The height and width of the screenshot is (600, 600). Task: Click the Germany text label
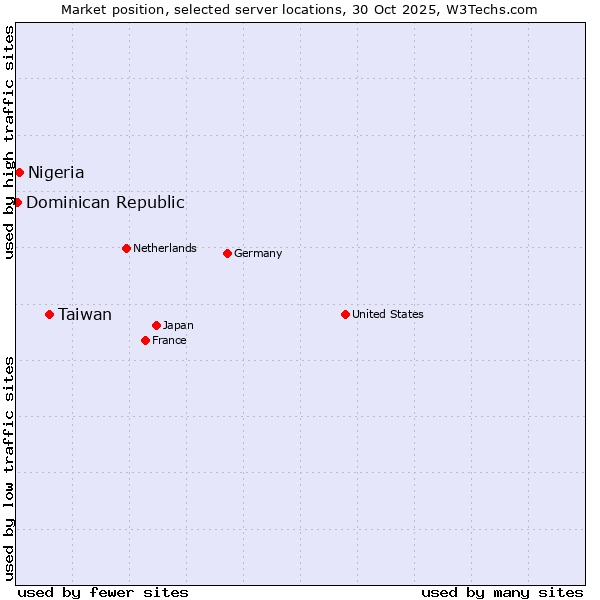258,253
